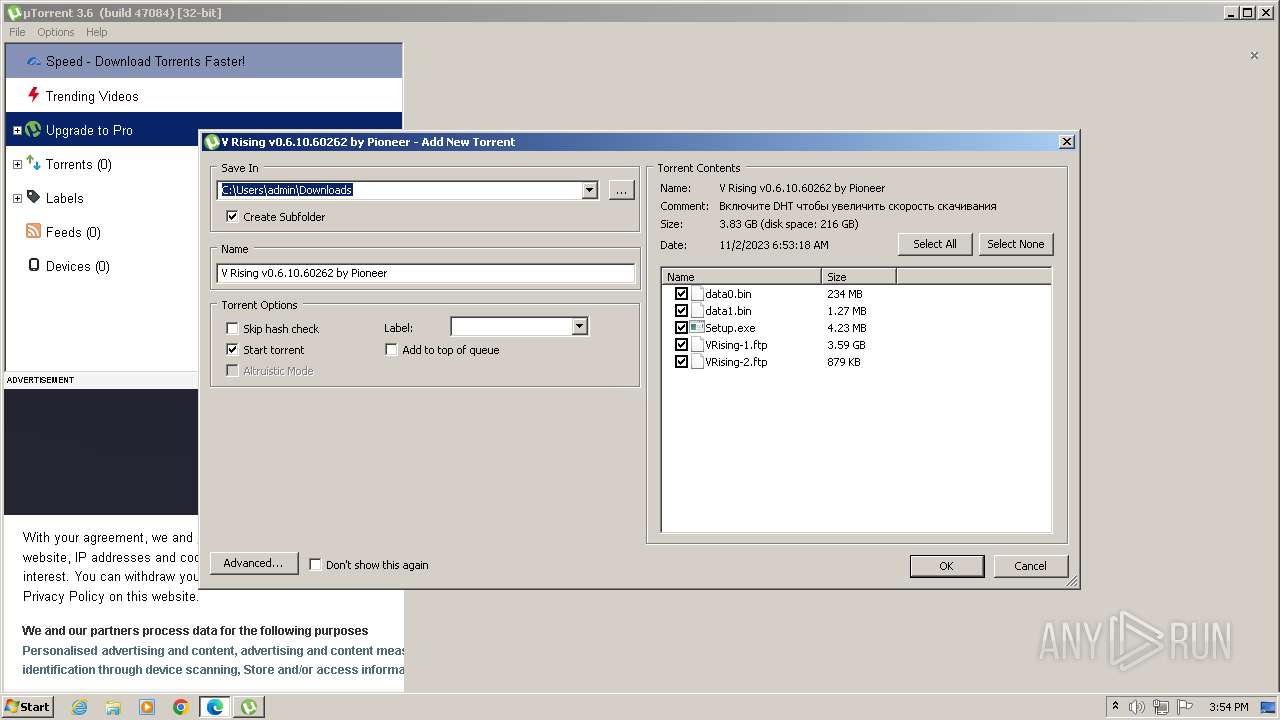Open the Start menu
This screenshot has width=1280, height=720.
(28, 707)
